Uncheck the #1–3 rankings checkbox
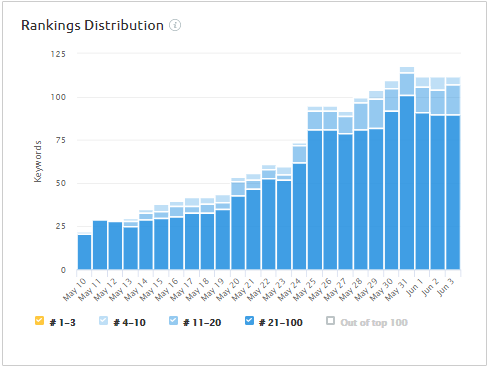This screenshot has height=369, width=489. click(39, 321)
